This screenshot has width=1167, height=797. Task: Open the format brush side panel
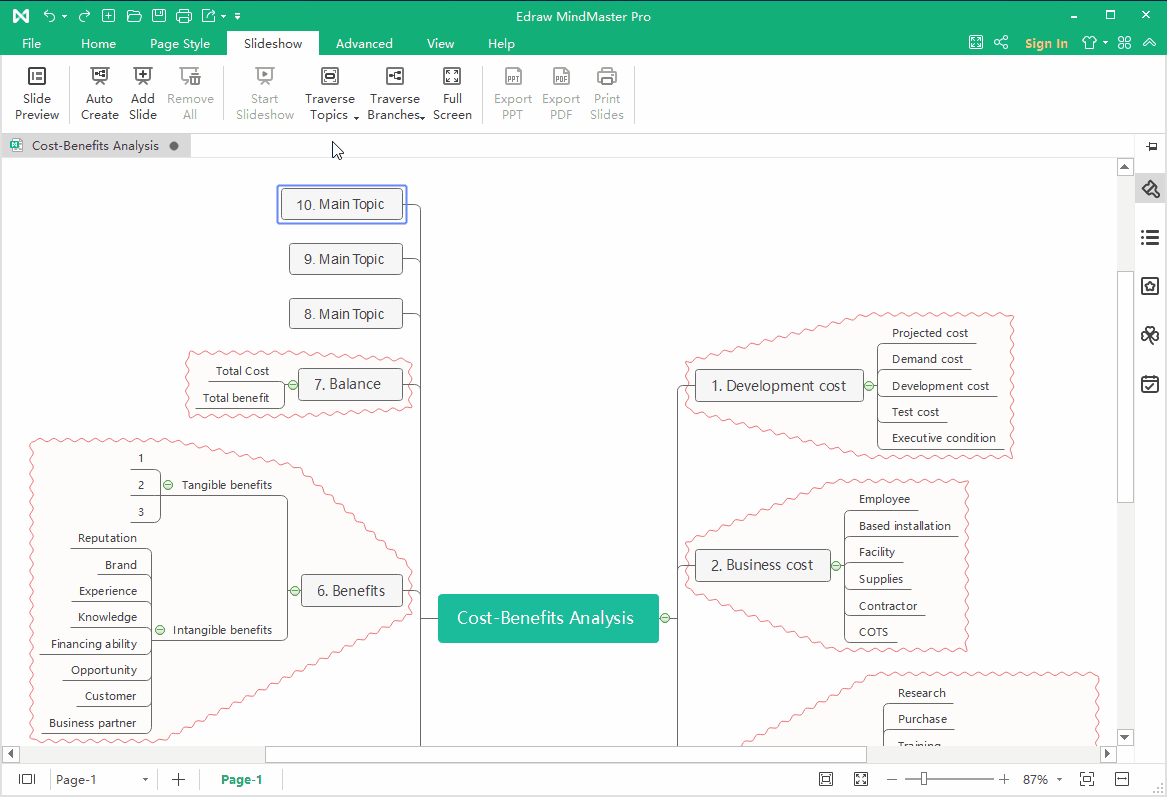tap(1150, 189)
